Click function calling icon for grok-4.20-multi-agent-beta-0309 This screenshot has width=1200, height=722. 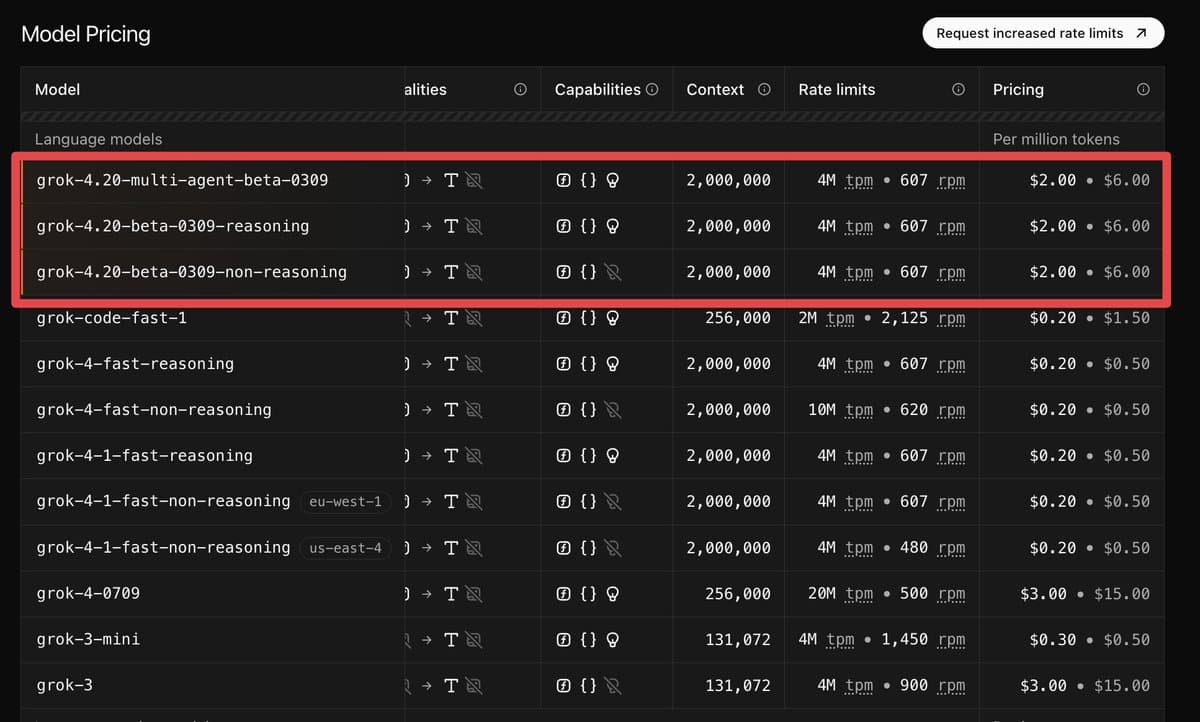(x=564, y=181)
